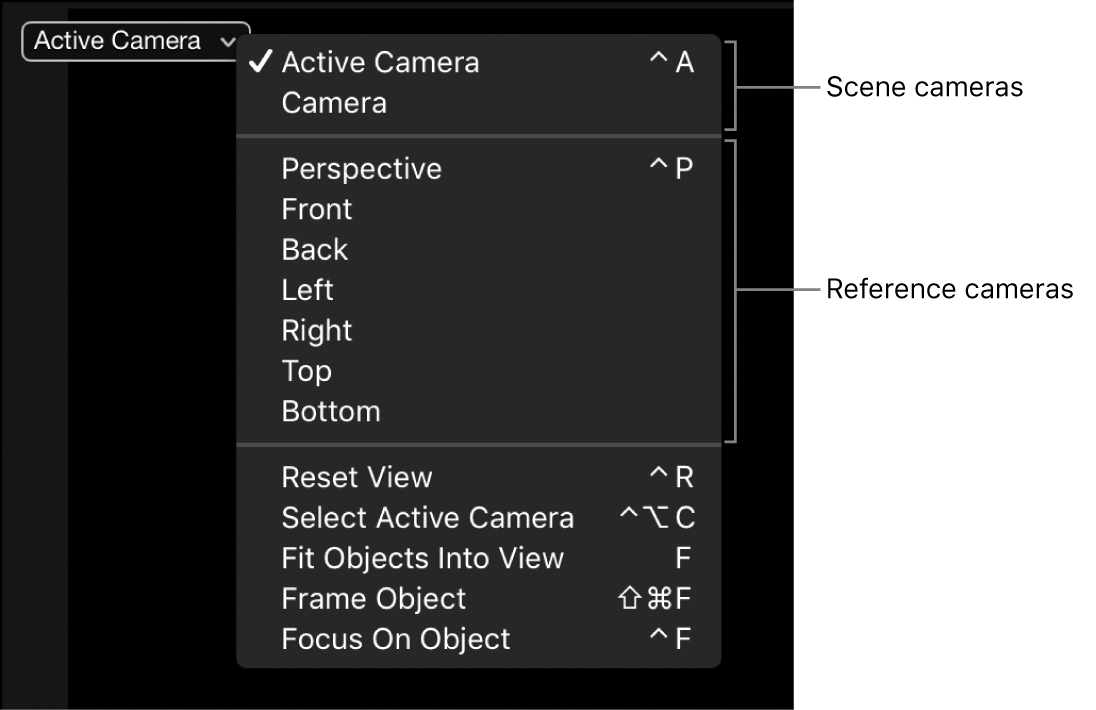The image size is (1096, 710).
Task: Click the chevron on the camera pop-up button
Action: (x=228, y=42)
